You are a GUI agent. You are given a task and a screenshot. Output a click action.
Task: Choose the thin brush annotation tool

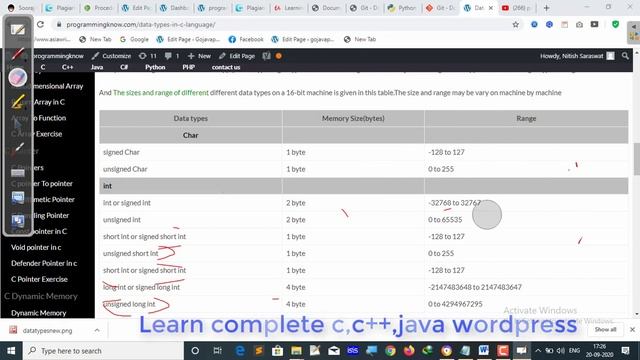coord(18,149)
